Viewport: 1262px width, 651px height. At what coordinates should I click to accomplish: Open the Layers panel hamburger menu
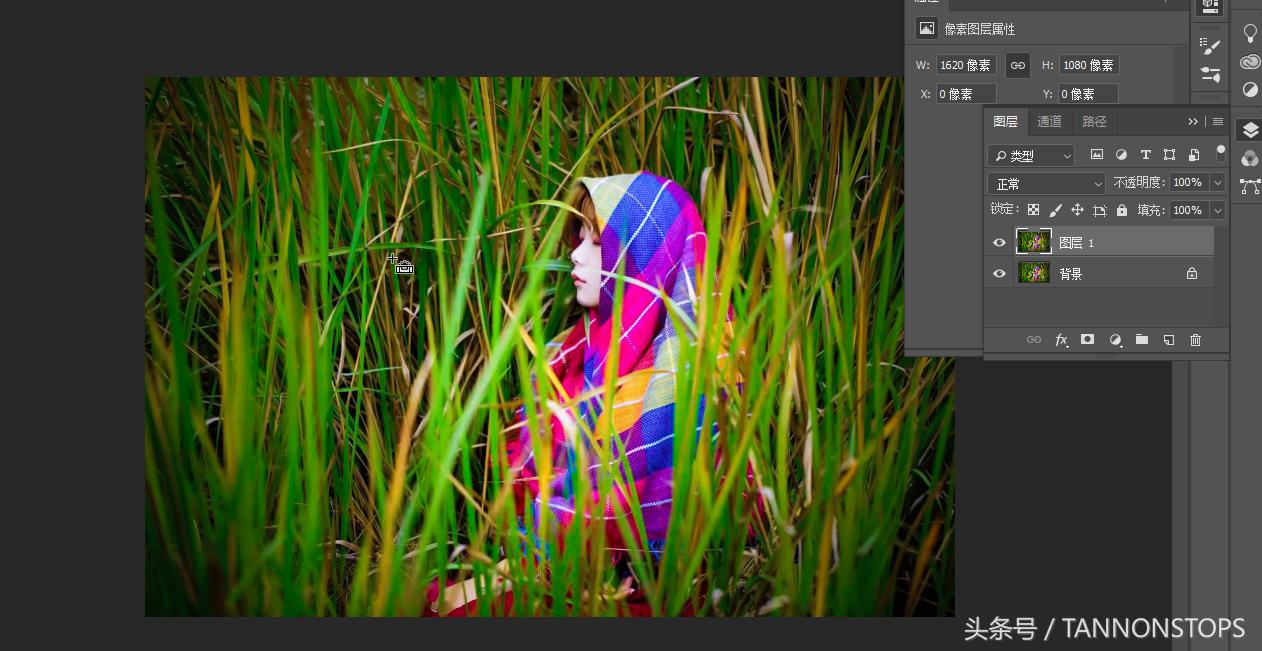coord(1217,121)
